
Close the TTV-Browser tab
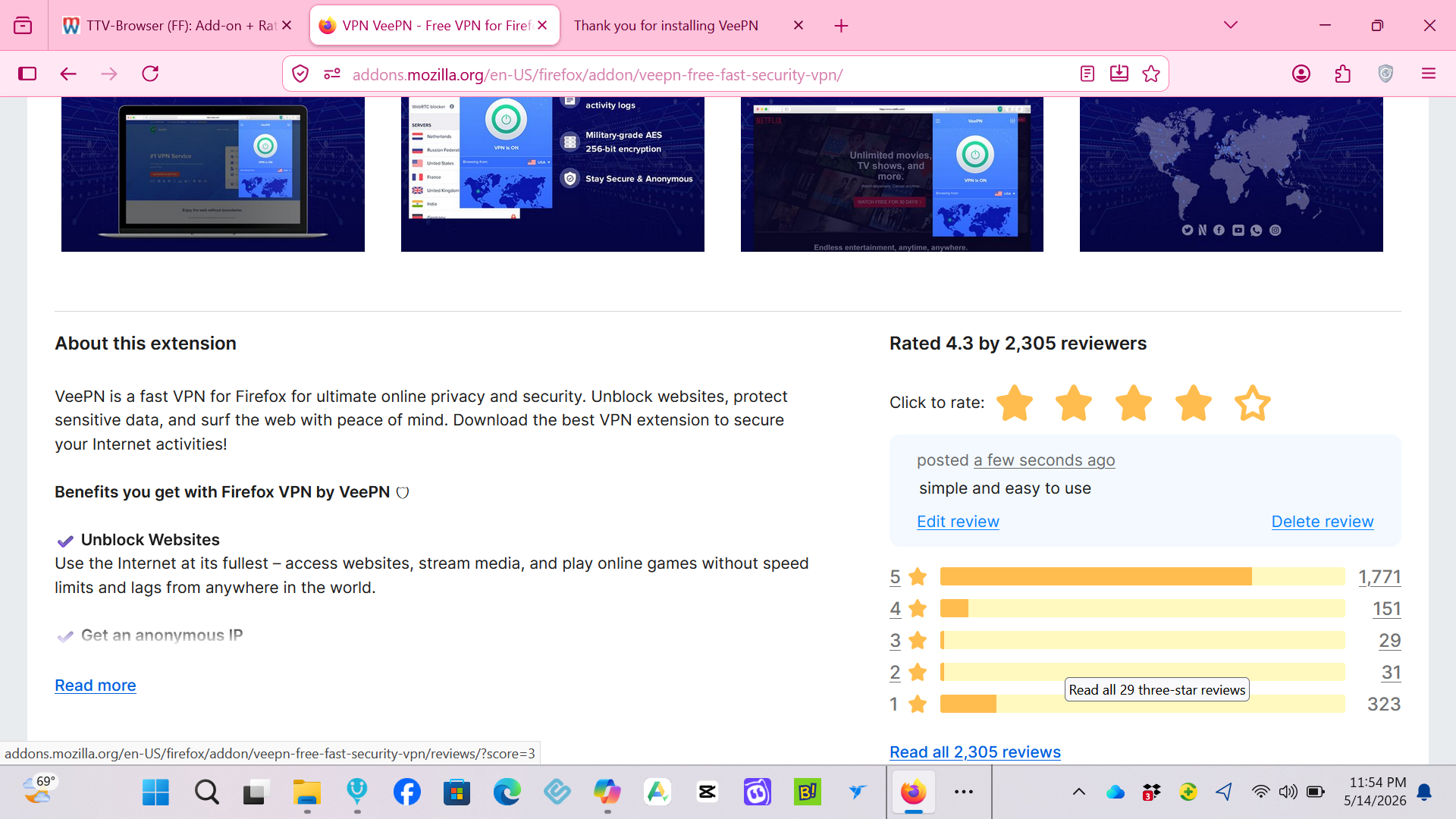(x=287, y=25)
